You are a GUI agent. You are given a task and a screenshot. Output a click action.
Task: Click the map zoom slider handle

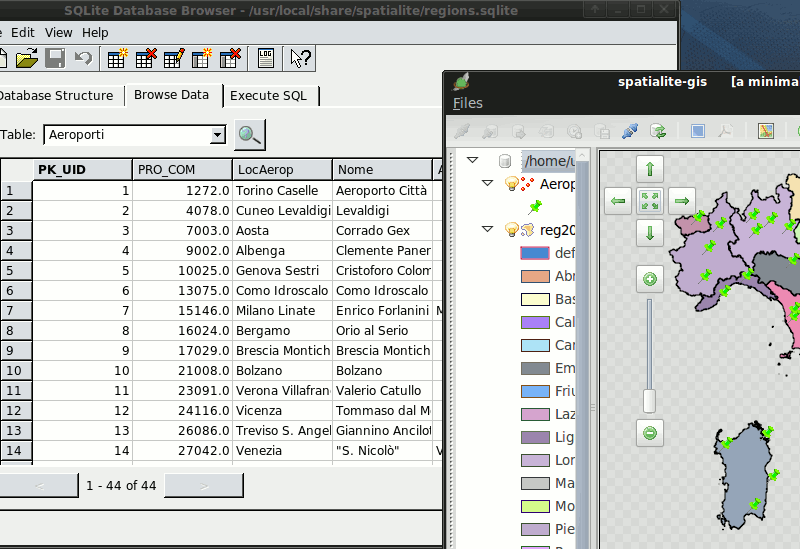649,401
